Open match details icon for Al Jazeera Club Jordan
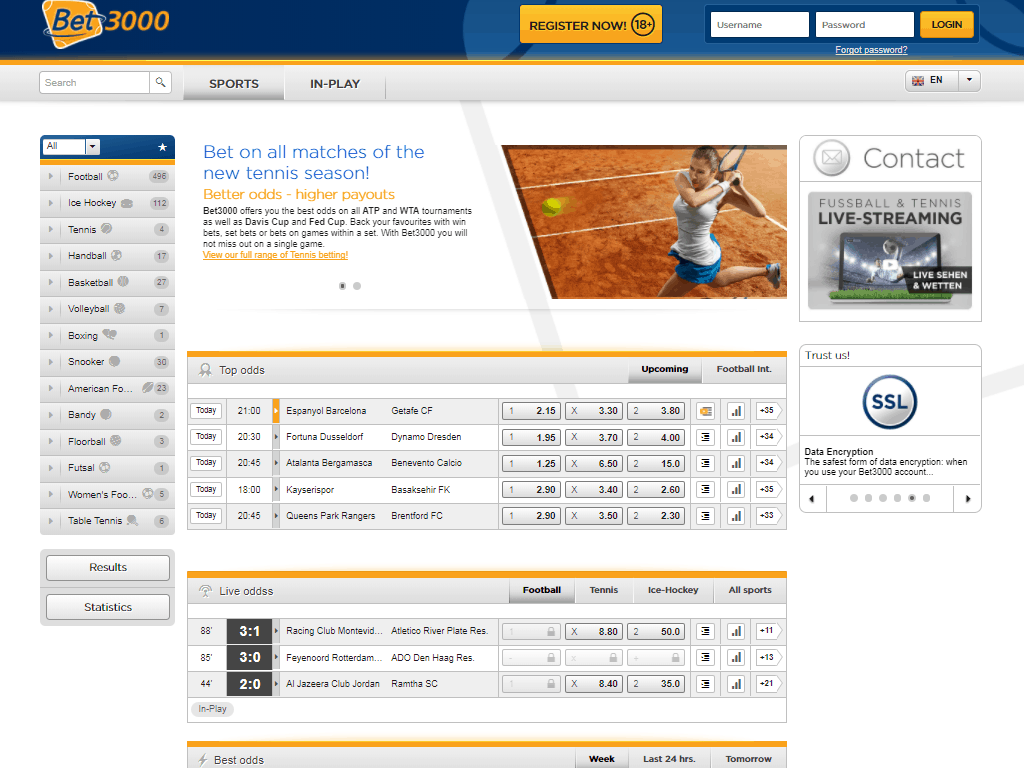The height and width of the screenshot is (768, 1024). 705,684
